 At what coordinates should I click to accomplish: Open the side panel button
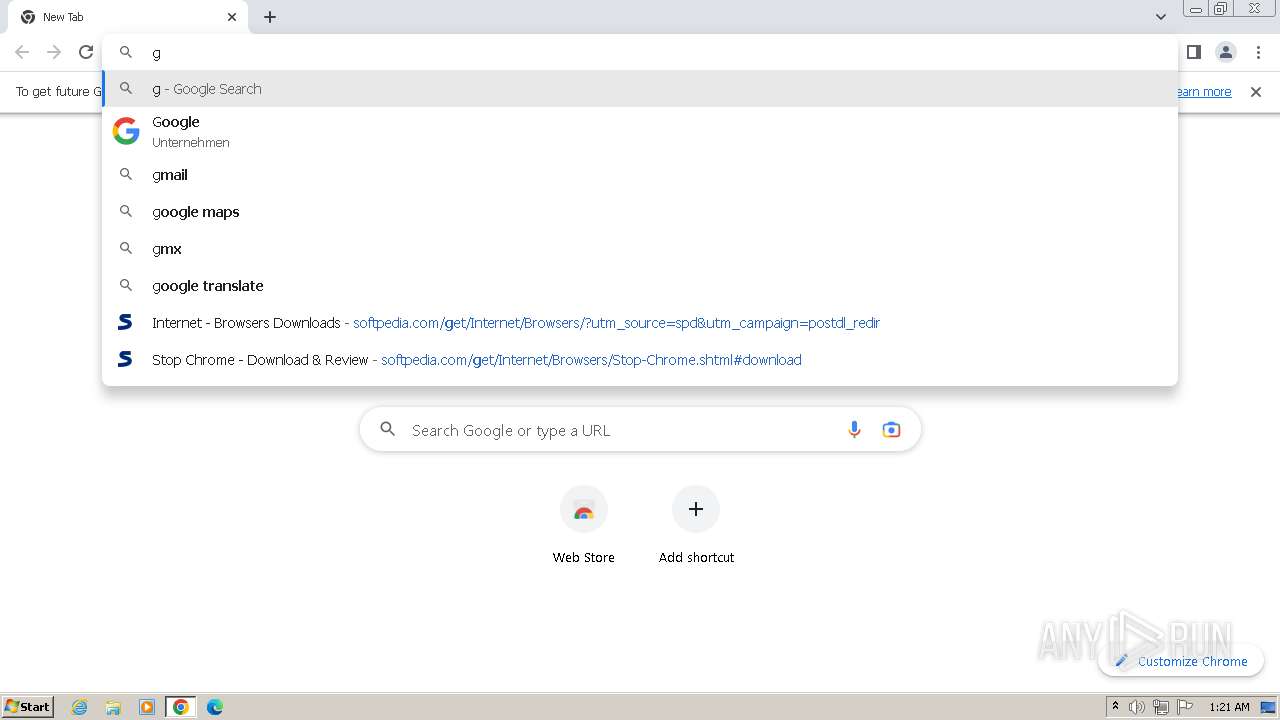tap(1193, 52)
